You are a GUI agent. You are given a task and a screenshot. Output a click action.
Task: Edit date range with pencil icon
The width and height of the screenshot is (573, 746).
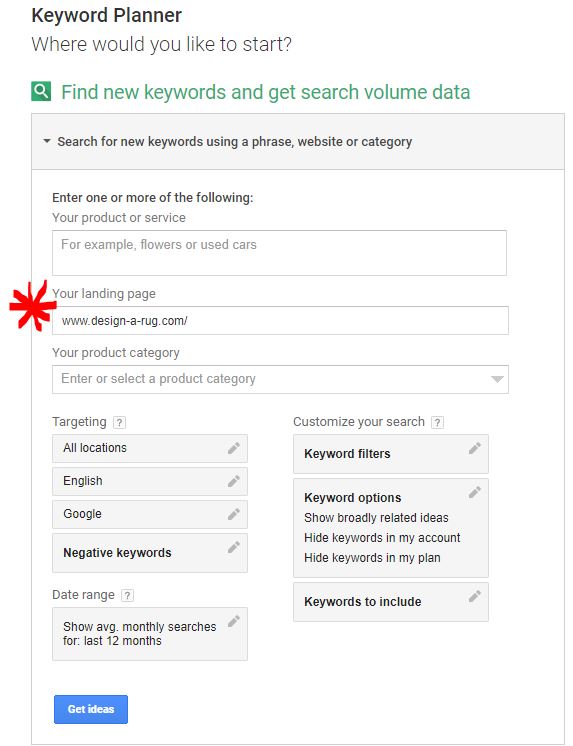click(234, 621)
